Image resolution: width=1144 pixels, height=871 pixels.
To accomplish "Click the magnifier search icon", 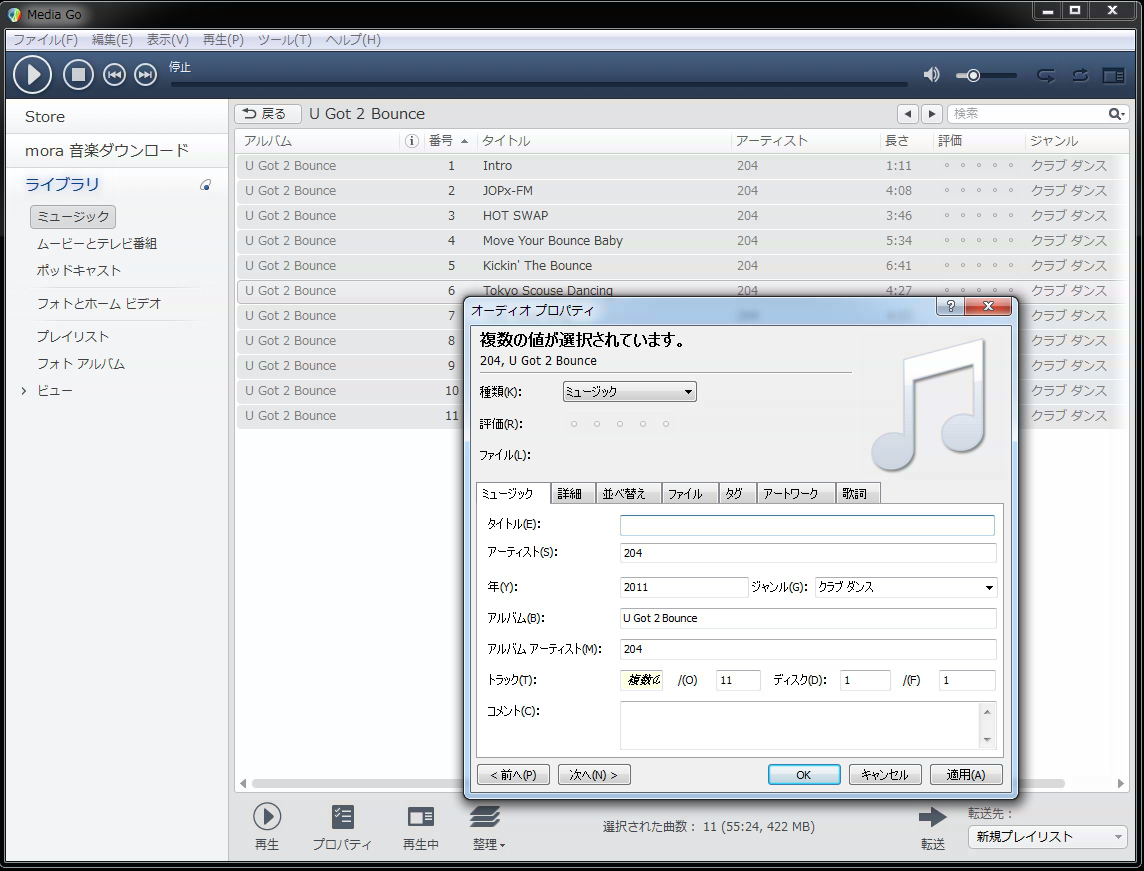I will click(x=1116, y=114).
